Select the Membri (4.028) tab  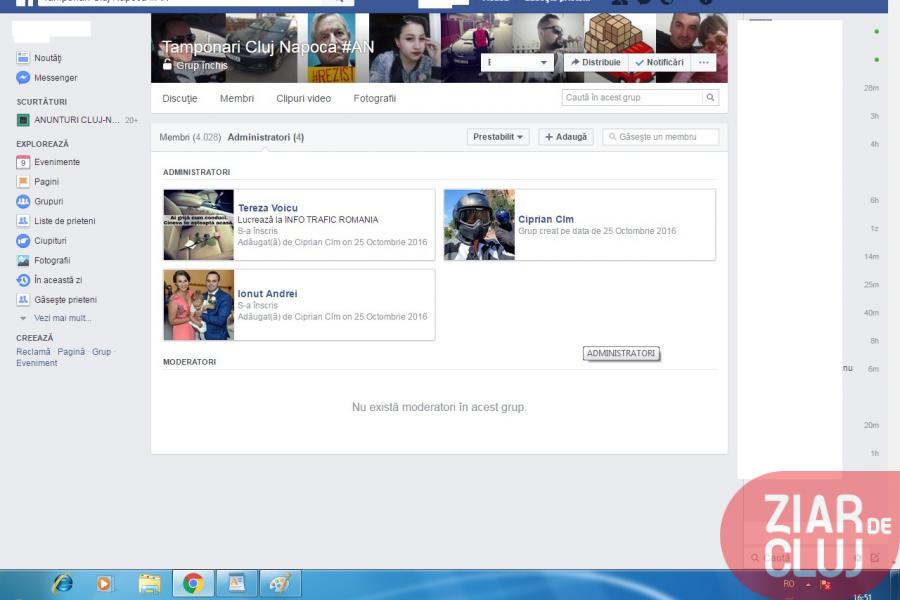tap(190, 137)
